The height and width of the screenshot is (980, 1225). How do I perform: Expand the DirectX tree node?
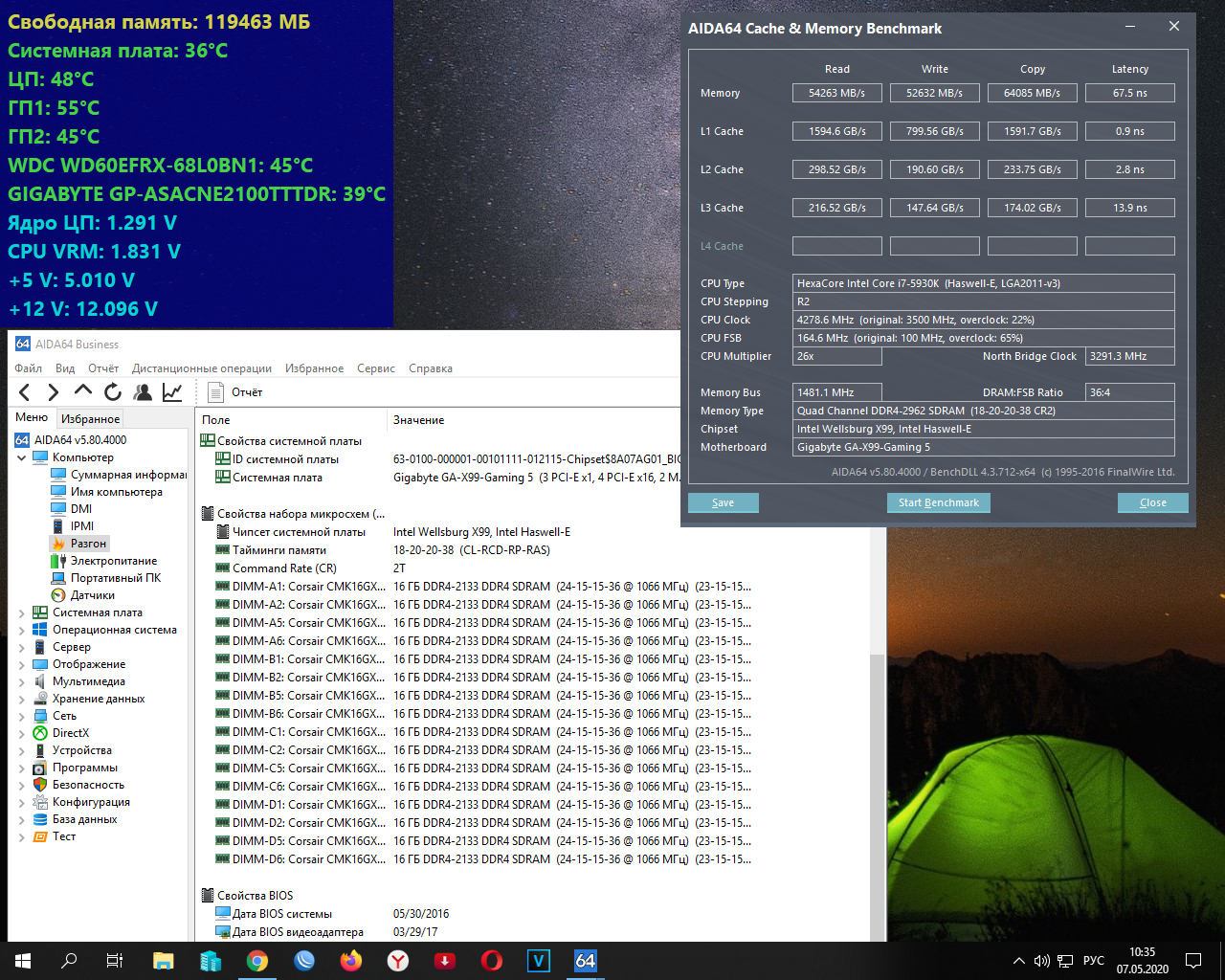point(22,733)
